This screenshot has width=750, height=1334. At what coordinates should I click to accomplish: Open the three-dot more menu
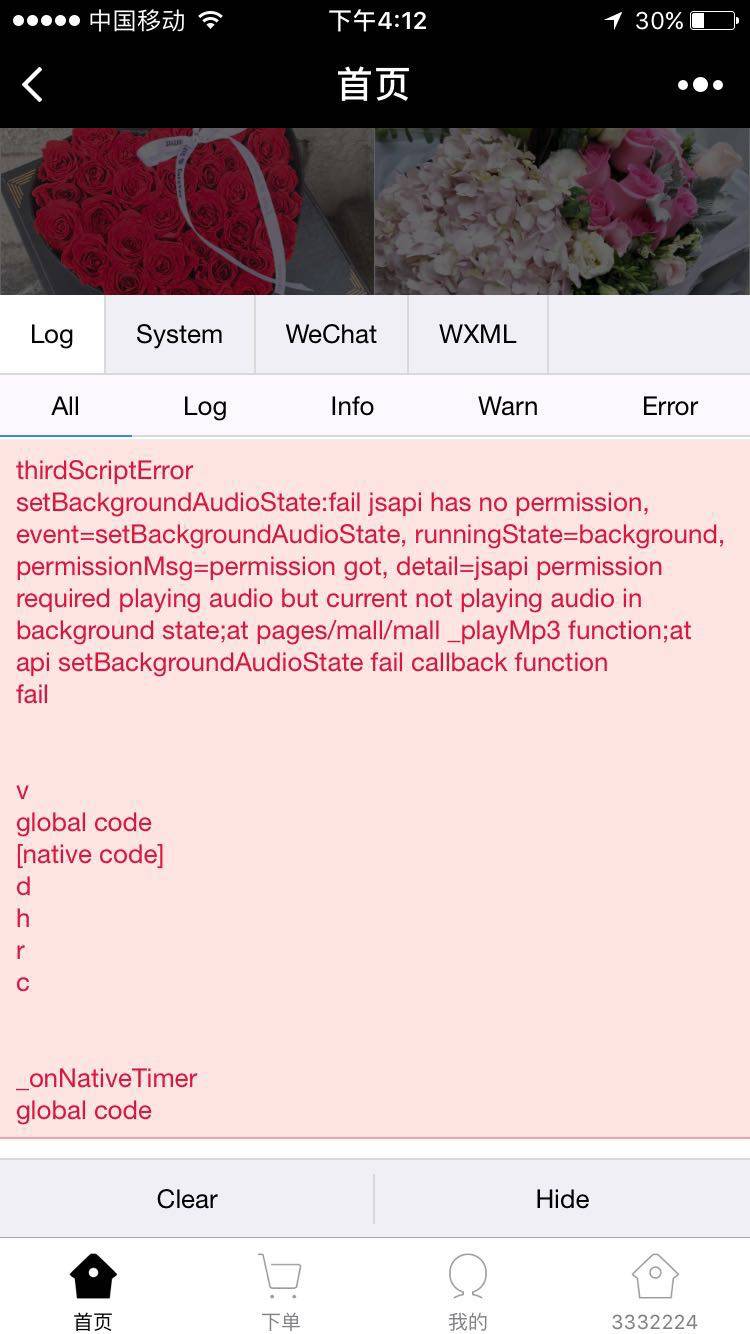click(700, 85)
